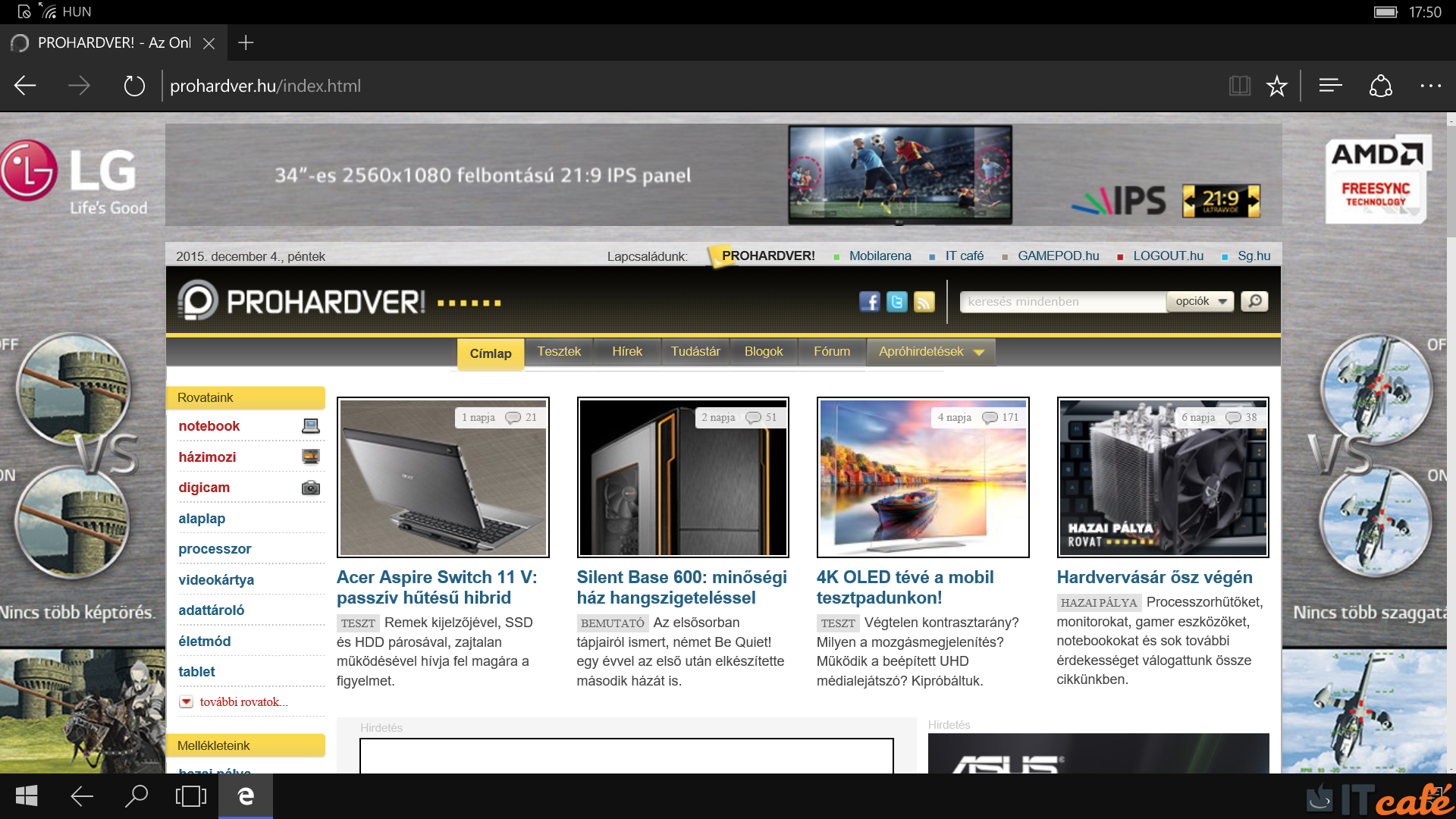1456x819 pixels.
Task: Click the address bar URL
Action: click(x=265, y=86)
